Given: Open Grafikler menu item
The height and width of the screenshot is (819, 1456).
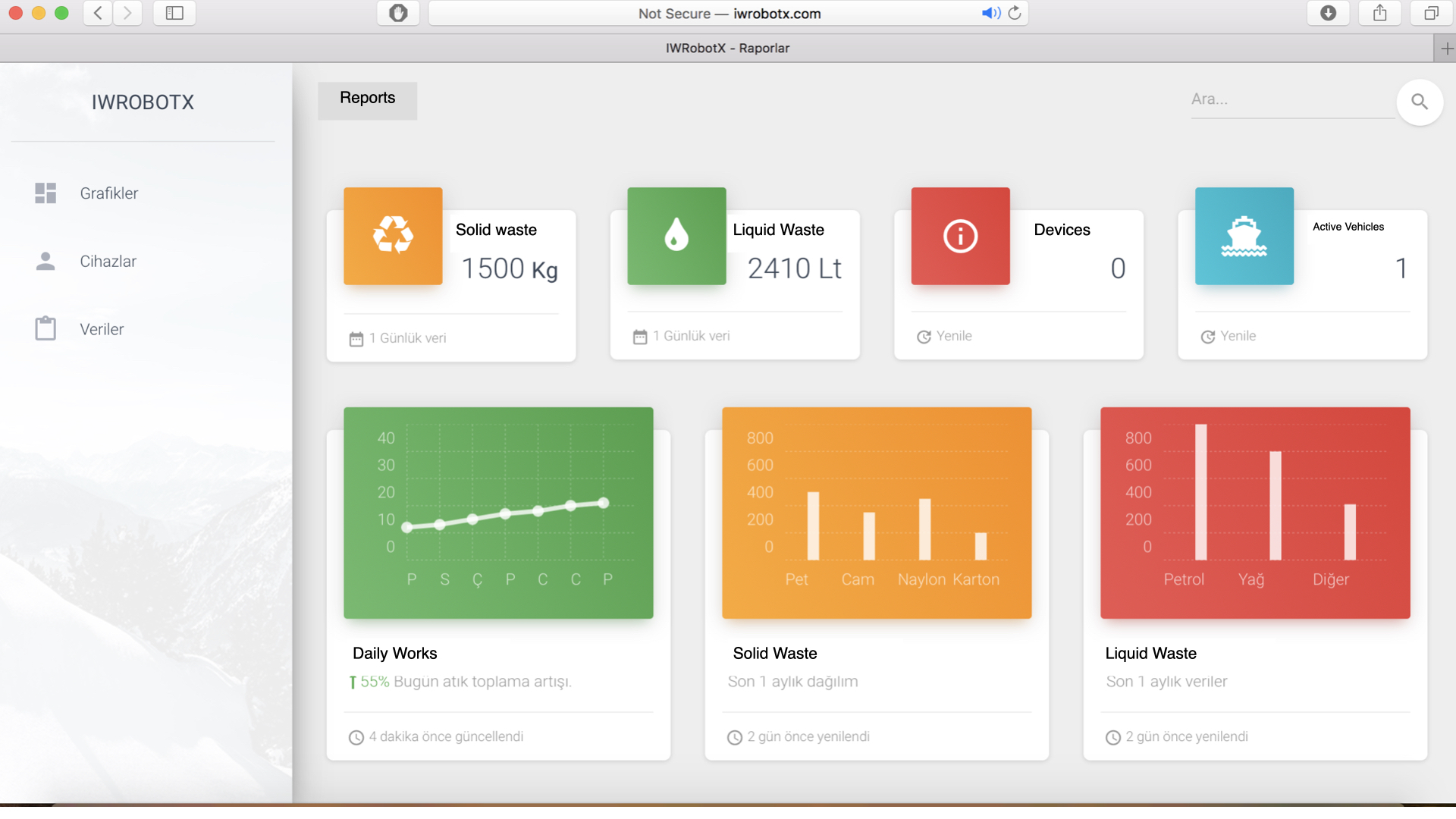Looking at the screenshot, I should click(x=109, y=193).
